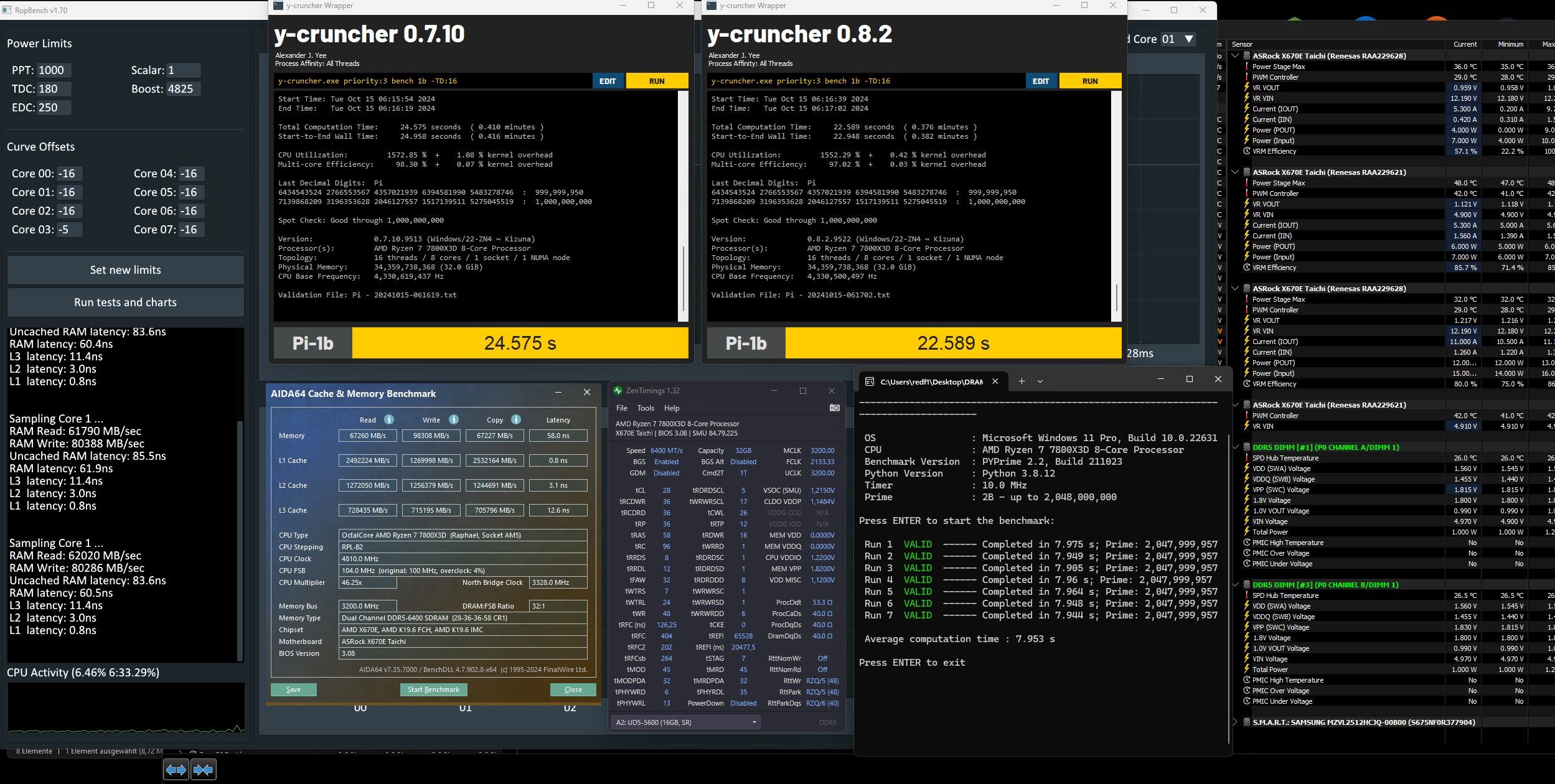Click Set new limits in RopBench
The image size is (1555, 784).
tap(125, 270)
